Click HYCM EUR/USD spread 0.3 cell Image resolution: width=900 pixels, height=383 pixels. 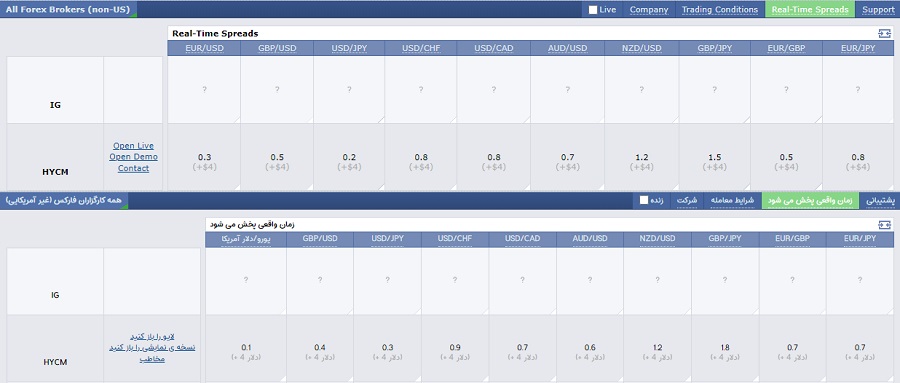(x=204, y=157)
